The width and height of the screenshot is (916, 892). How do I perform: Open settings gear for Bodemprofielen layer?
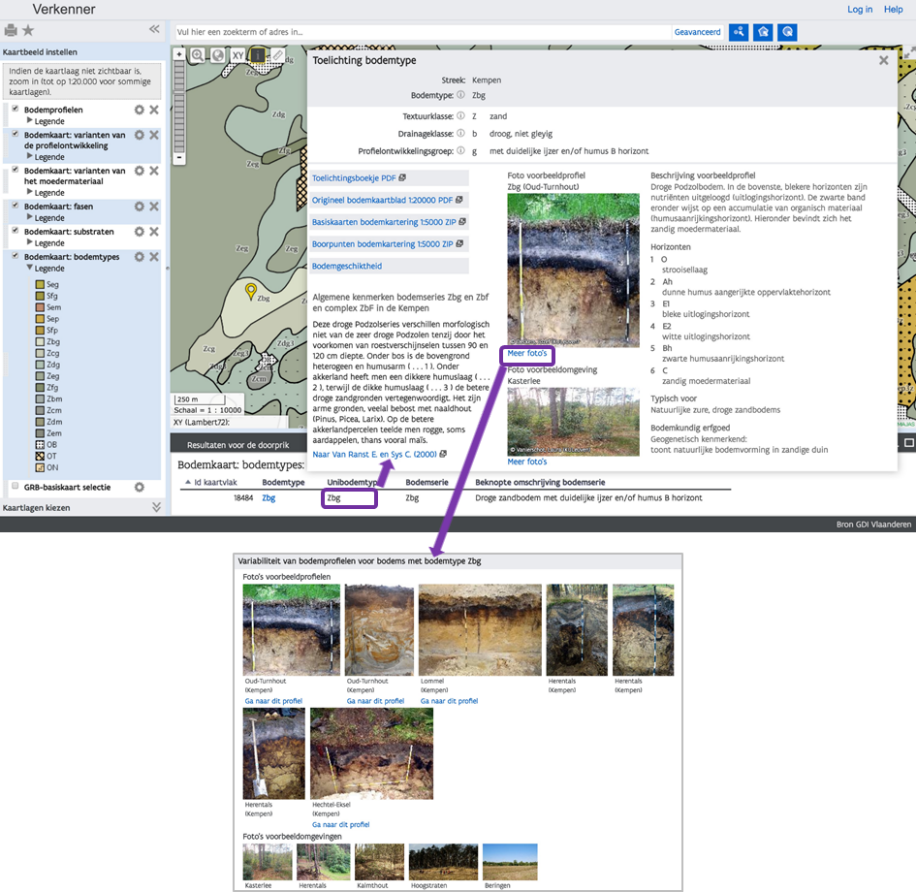(140, 110)
